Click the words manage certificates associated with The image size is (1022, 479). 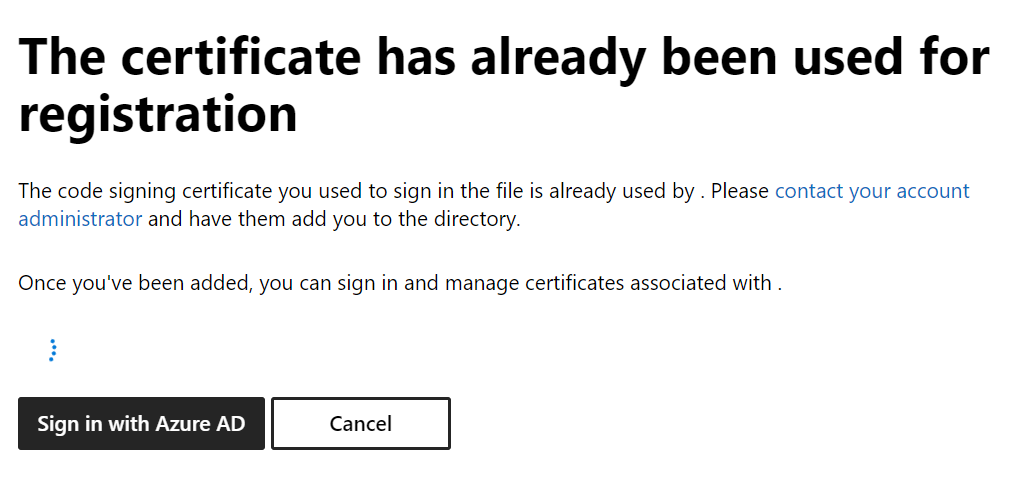coord(608,284)
